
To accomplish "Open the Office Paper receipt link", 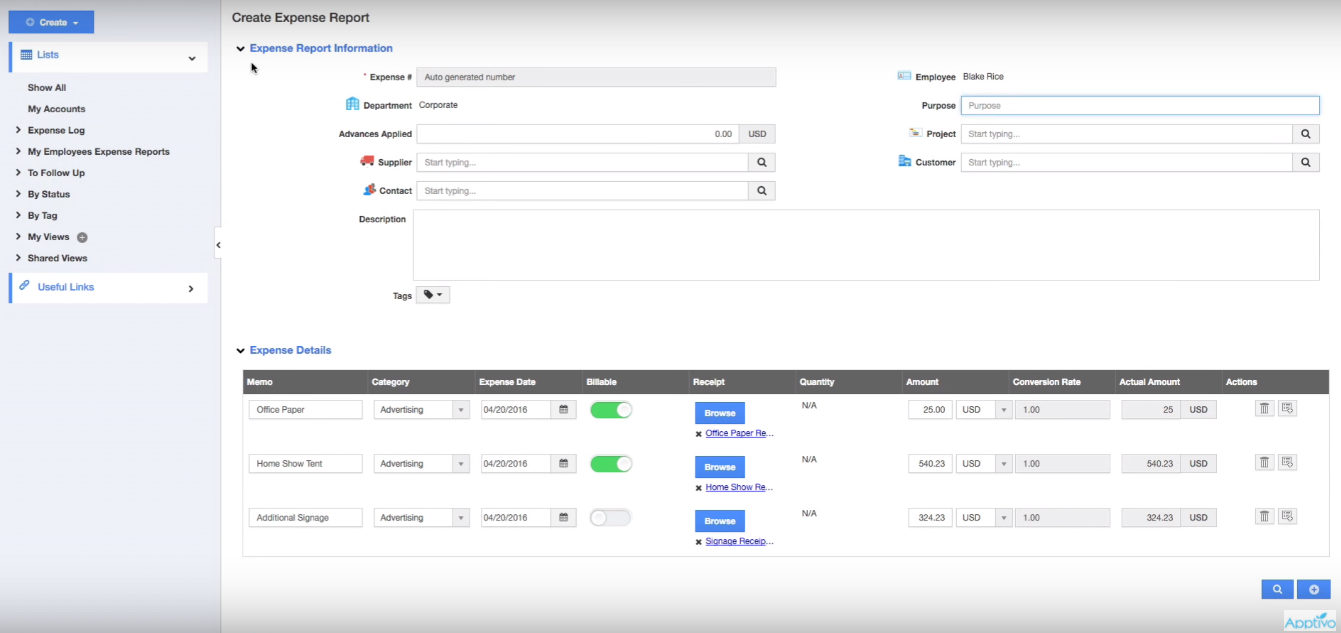I will click(x=738, y=432).
